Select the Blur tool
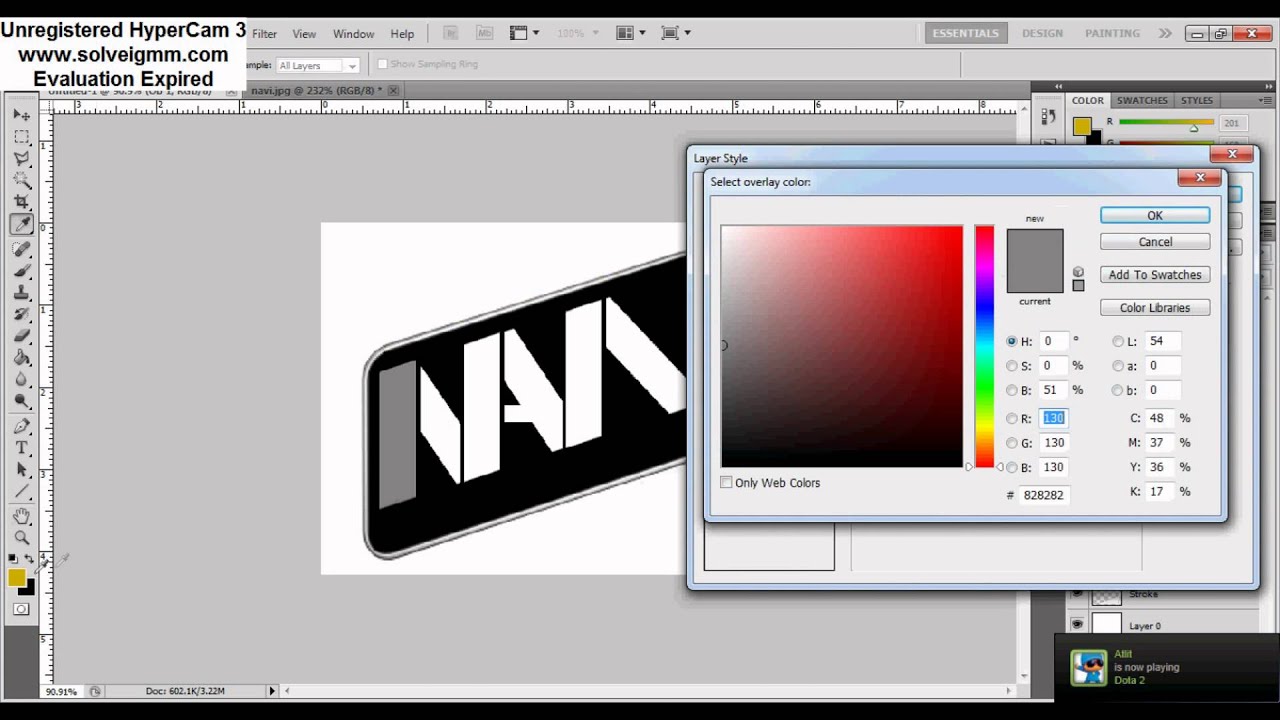This screenshot has width=1280, height=720. [x=21, y=380]
